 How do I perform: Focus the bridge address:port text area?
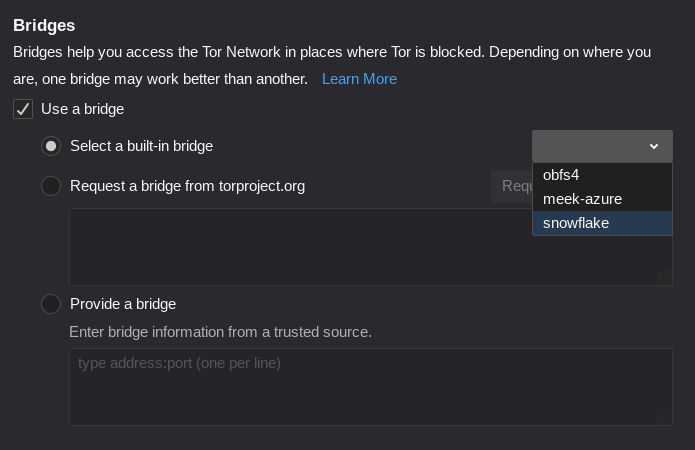coord(371,387)
